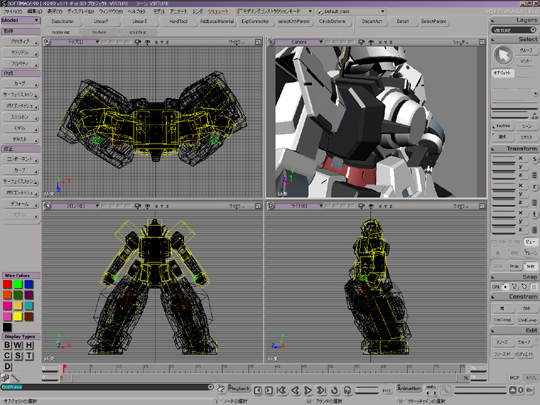Click the audio headphone icon in playback bar
This screenshot has width=540, height=405.
tap(347, 390)
